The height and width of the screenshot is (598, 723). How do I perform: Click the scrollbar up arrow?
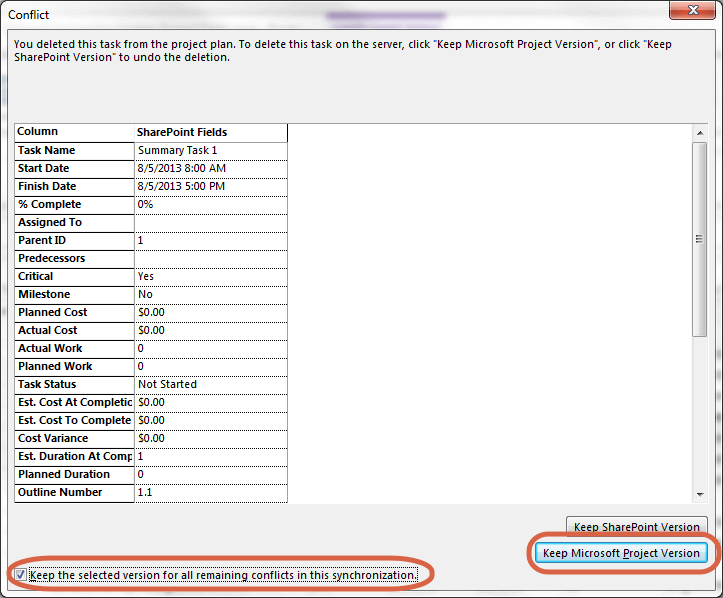[x=700, y=133]
